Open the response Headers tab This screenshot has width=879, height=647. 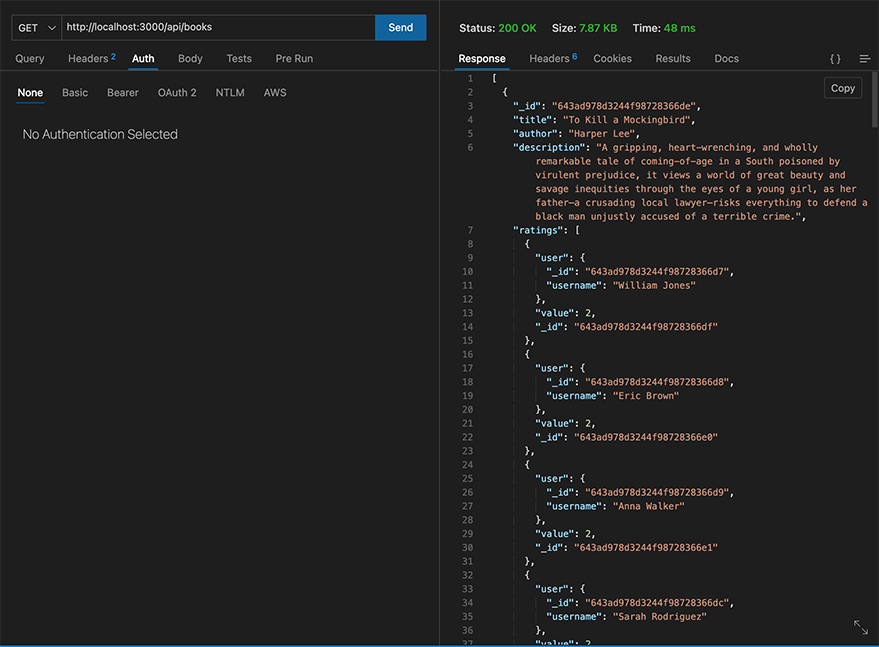coord(553,58)
